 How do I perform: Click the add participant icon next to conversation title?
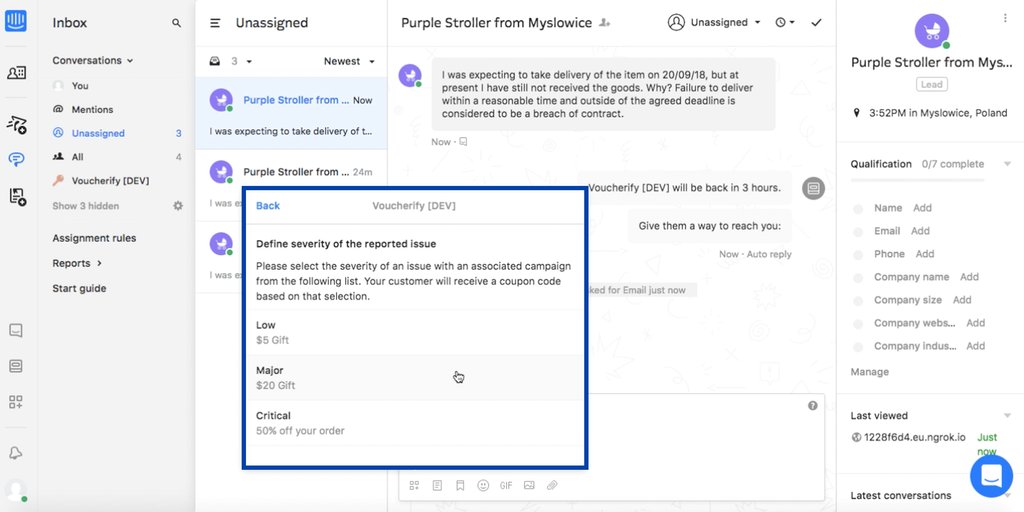tap(605, 23)
